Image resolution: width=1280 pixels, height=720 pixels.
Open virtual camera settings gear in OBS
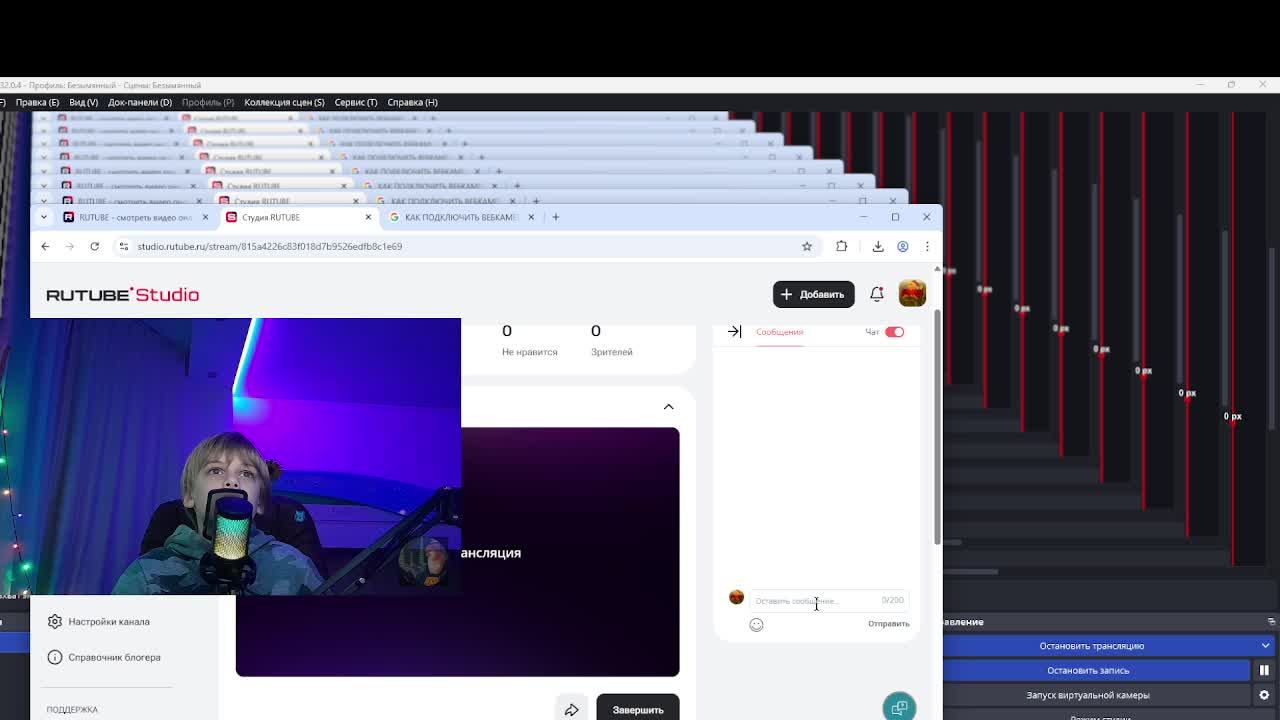1264,695
